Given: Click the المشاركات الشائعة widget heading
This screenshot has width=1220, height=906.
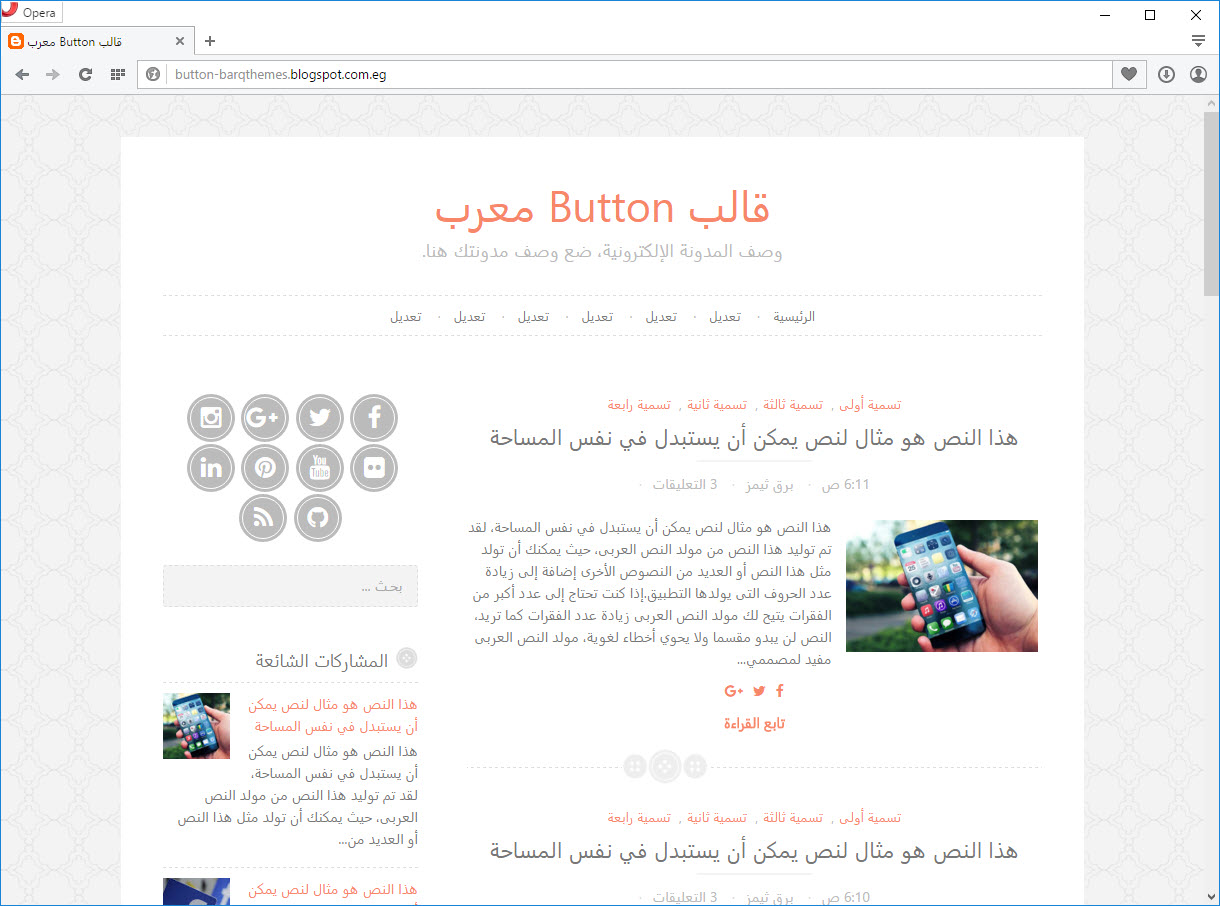Looking at the screenshot, I should pos(322,661).
